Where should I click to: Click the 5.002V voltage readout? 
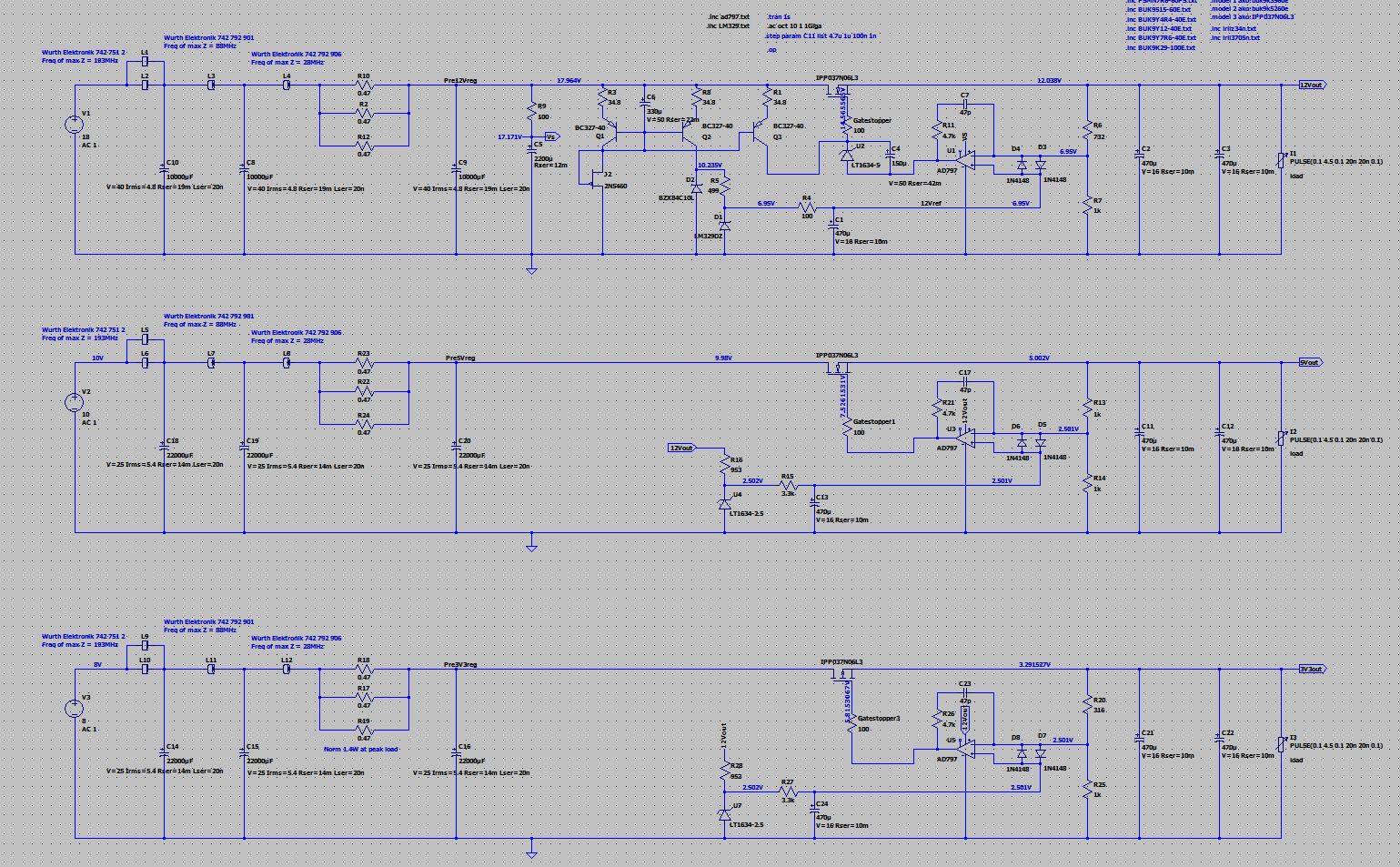1039,358
